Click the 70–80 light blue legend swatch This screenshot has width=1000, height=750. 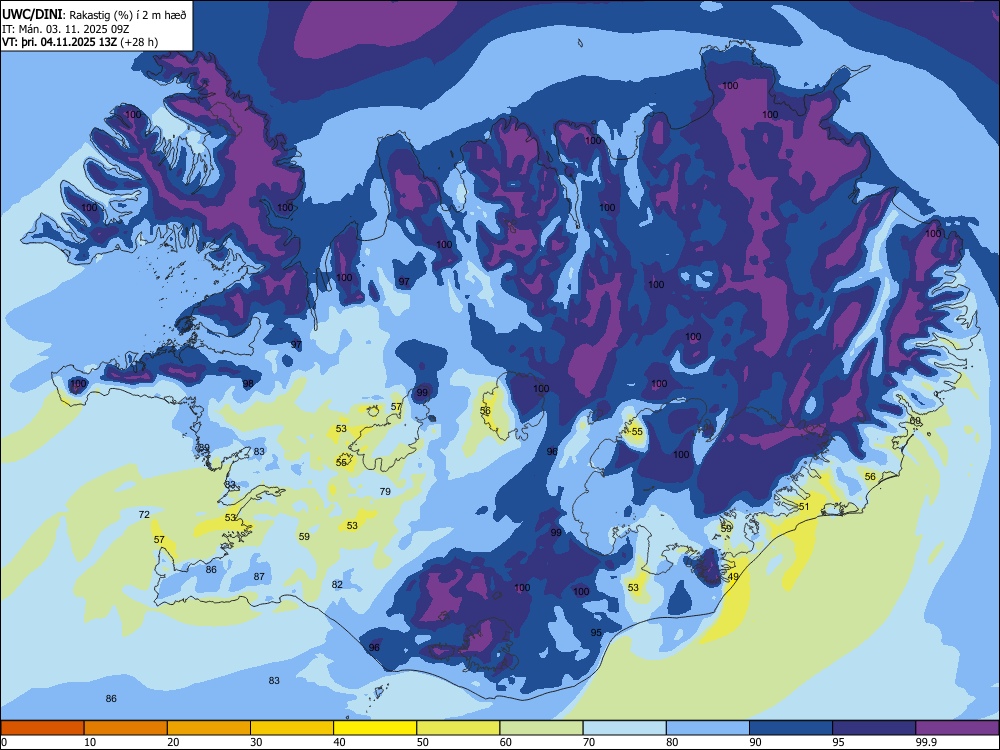tap(624, 728)
